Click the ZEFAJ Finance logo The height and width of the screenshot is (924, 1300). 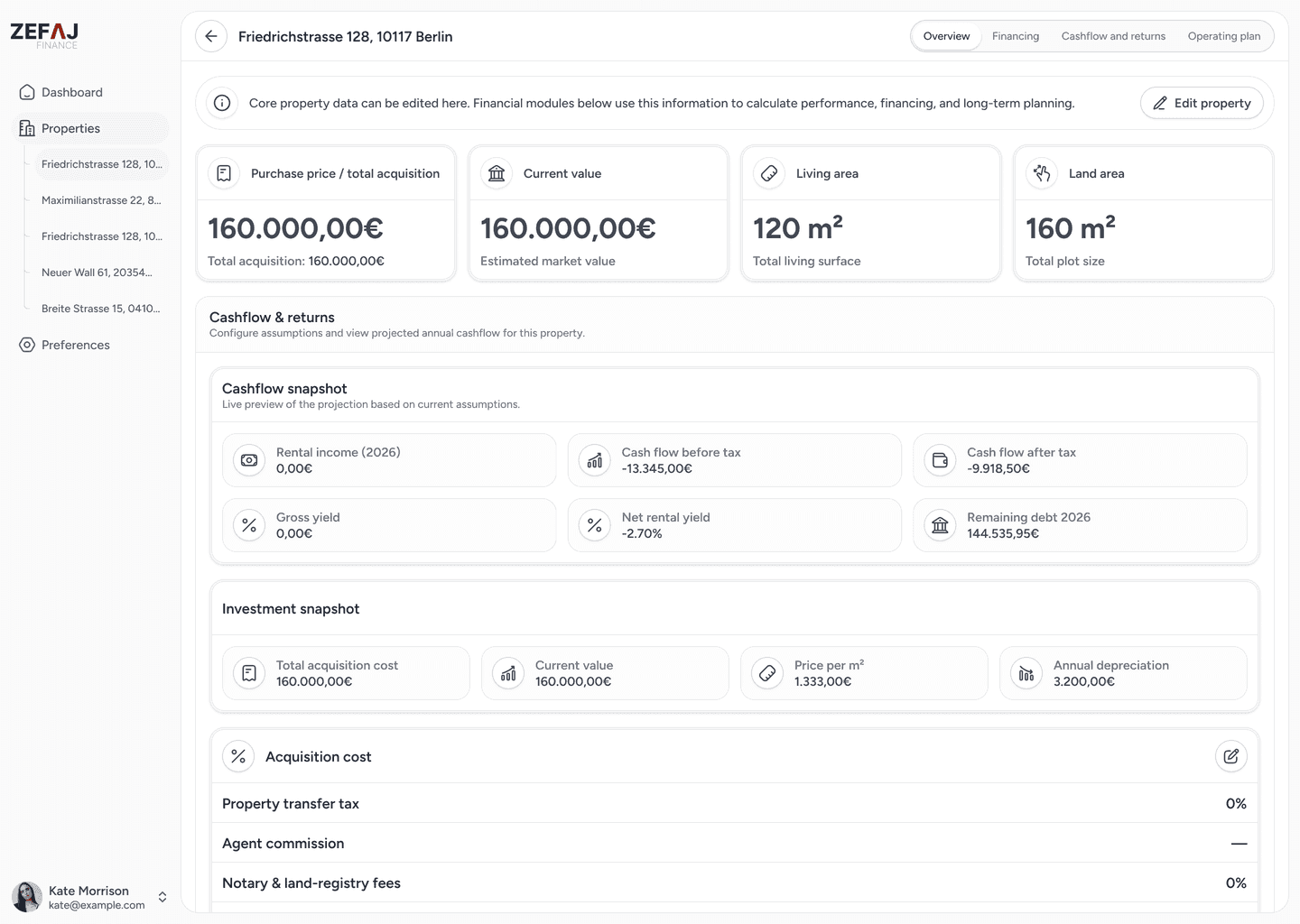44,35
